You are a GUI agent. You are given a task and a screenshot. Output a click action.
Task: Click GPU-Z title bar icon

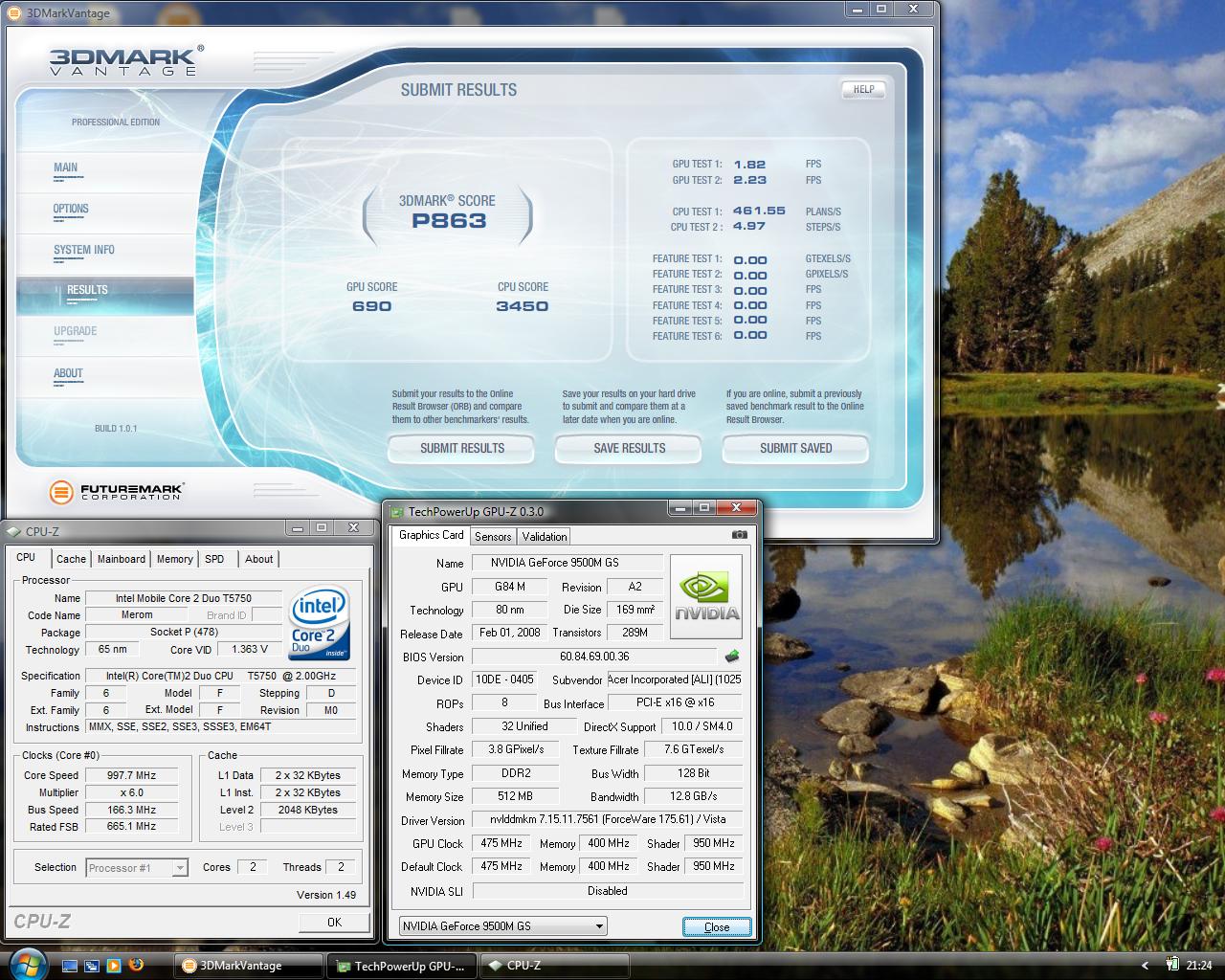tap(397, 511)
